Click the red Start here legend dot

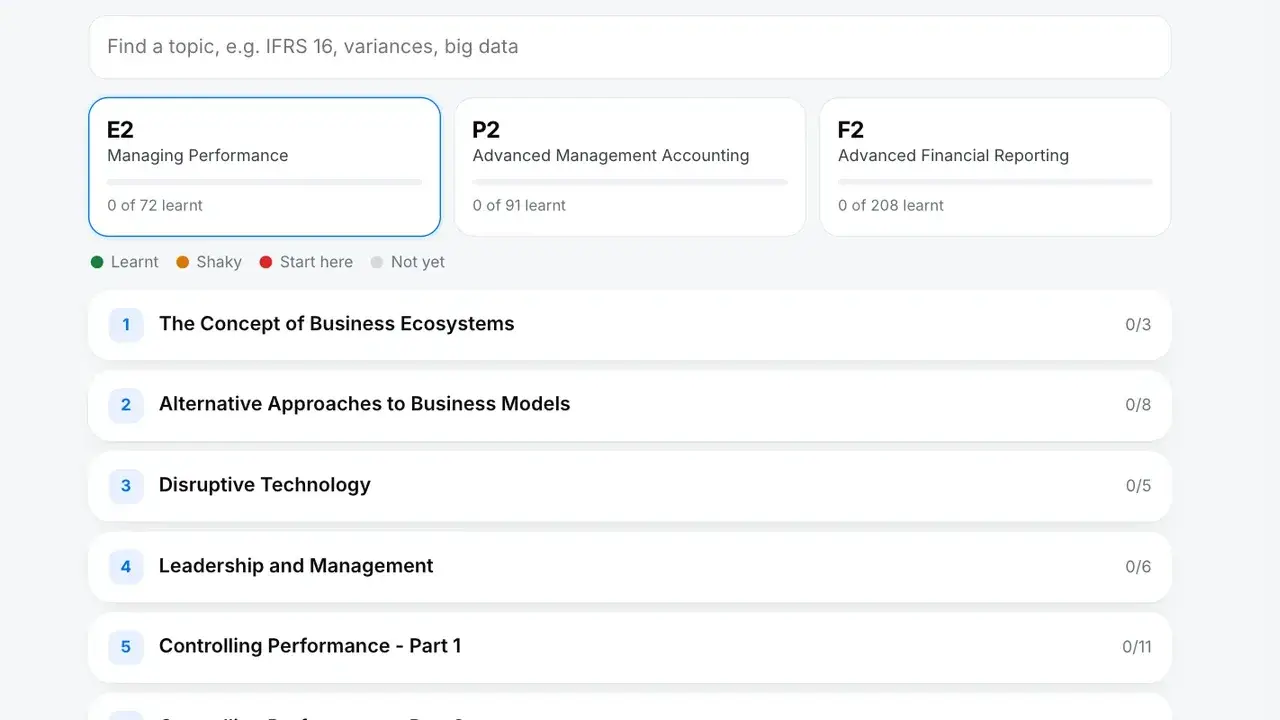266,262
